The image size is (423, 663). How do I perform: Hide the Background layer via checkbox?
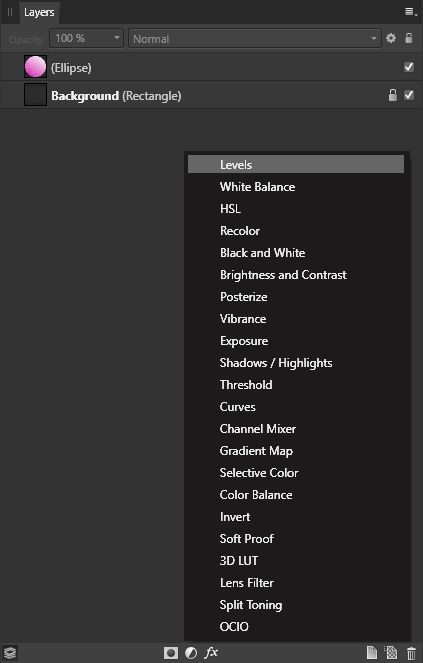pos(409,95)
